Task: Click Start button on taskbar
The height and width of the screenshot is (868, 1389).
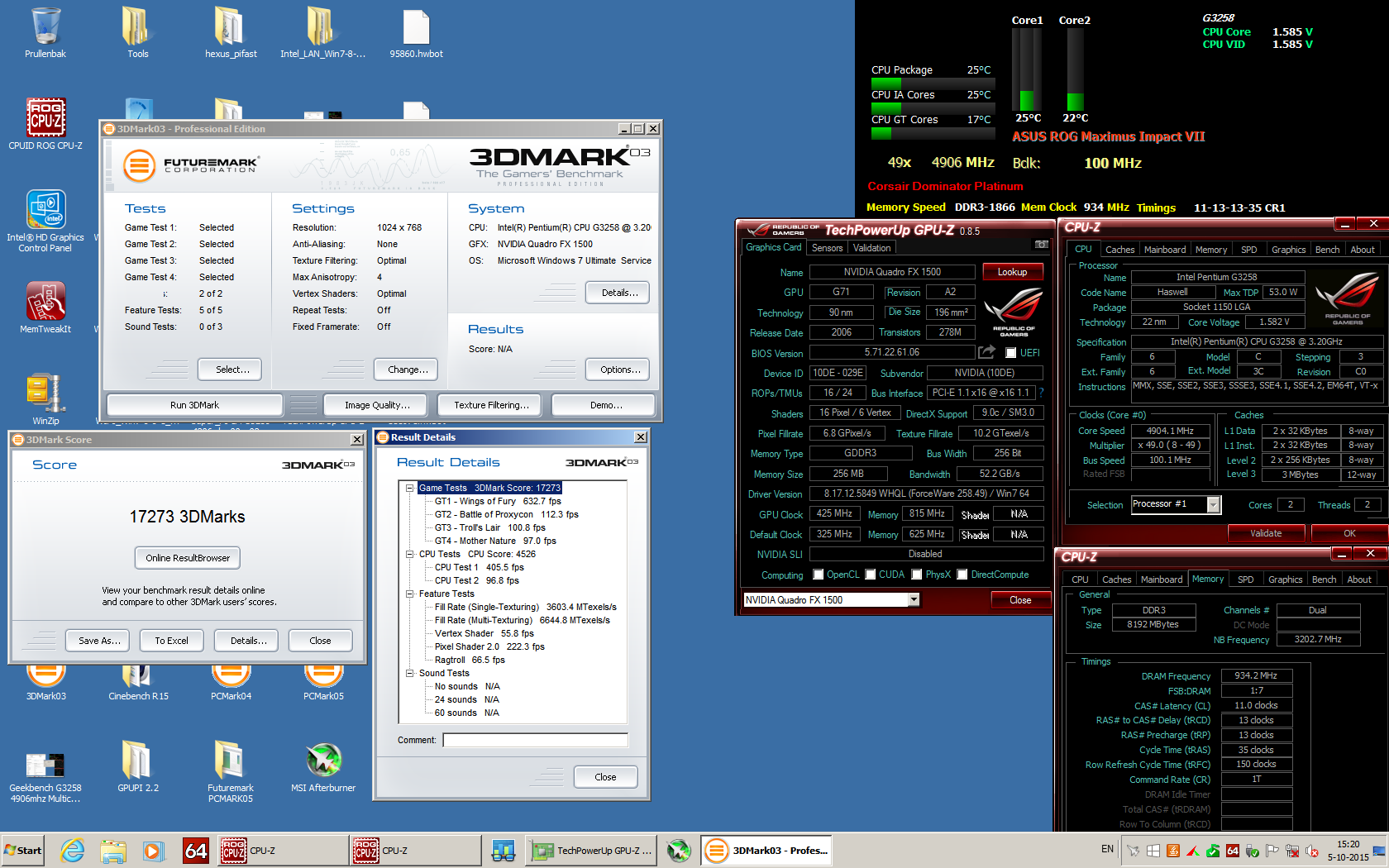Action: tap(23, 851)
